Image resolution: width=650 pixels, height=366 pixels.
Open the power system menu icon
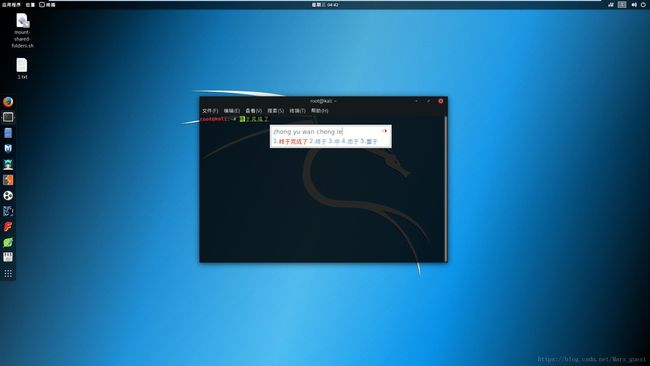(643, 5)
